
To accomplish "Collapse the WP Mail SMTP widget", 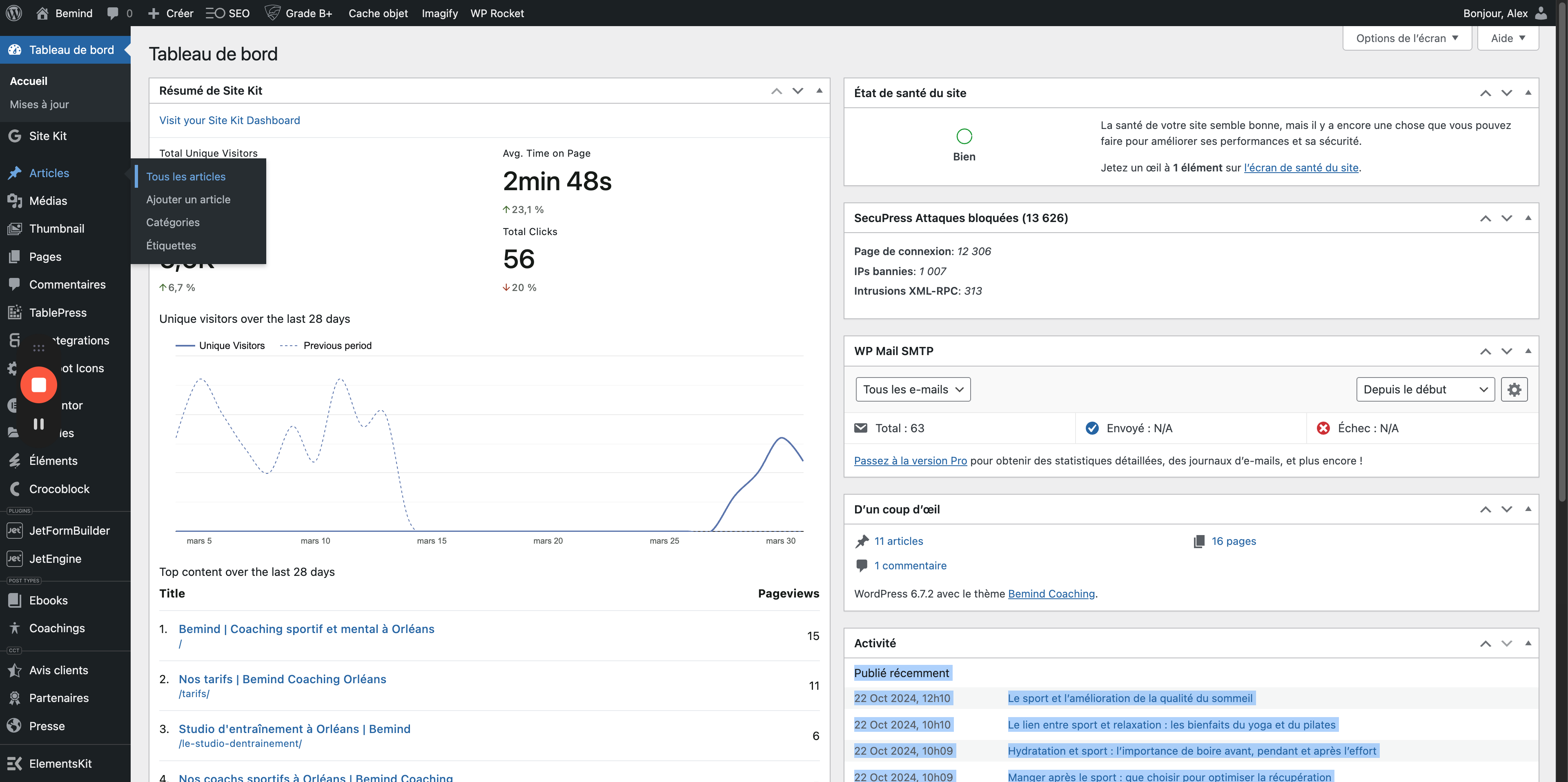I will pyautogui.click(x=1528, y=351).
